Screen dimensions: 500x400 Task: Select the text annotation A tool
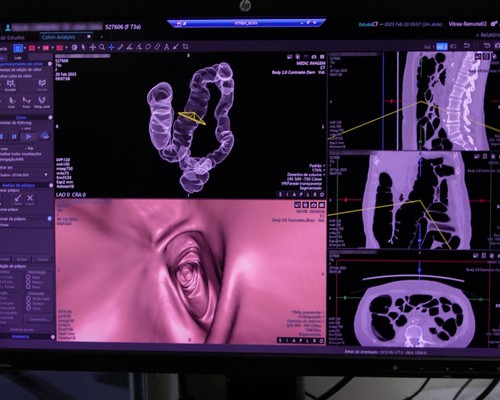[x=166, y=47]
